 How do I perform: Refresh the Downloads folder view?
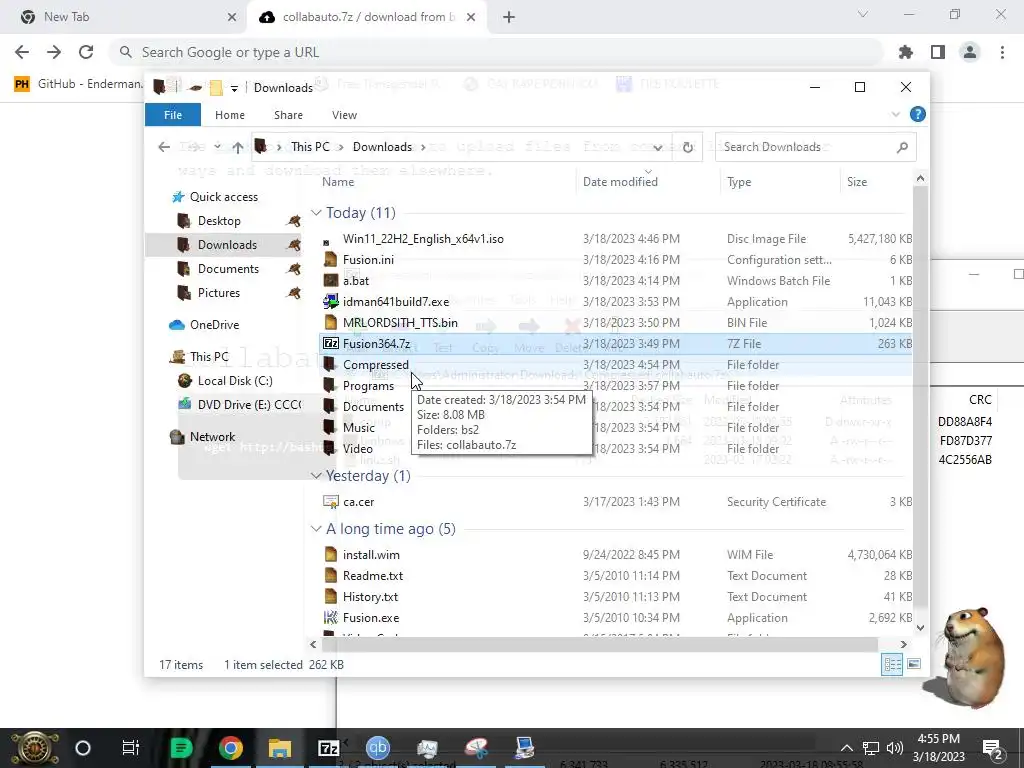pos(688,148)
